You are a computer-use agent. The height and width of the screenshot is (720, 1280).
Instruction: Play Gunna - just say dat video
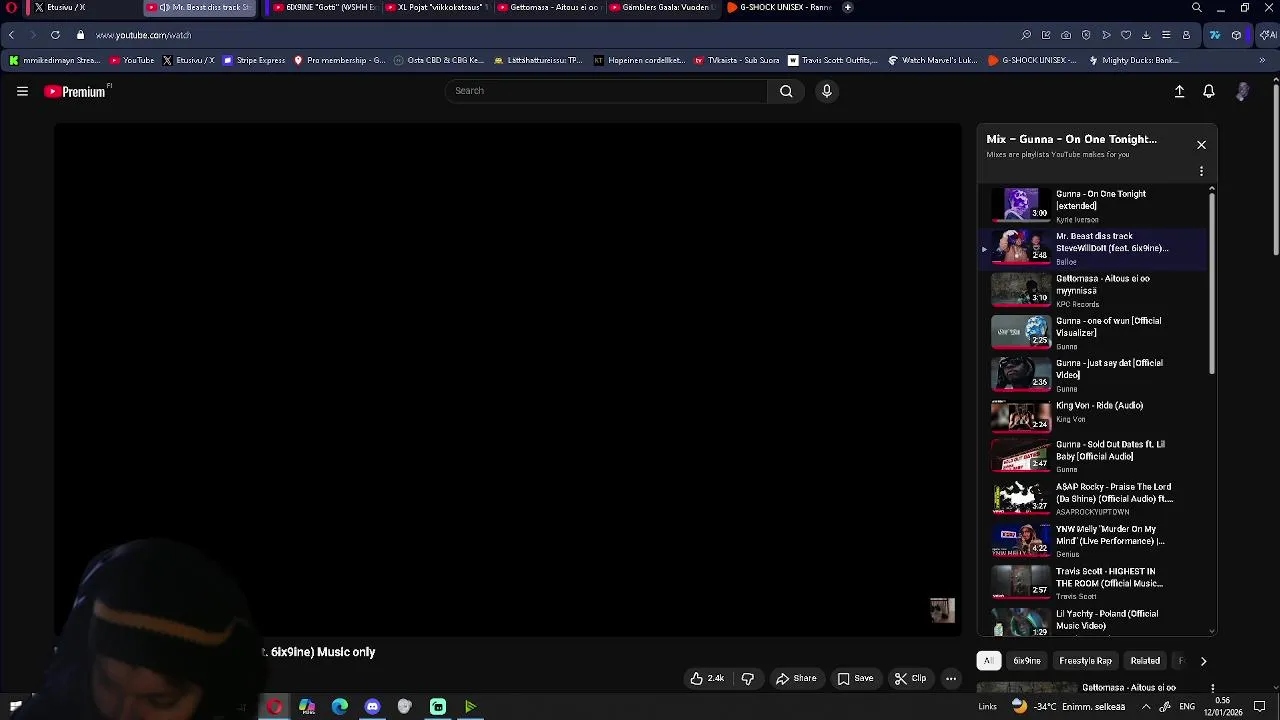[x=1093, y=375]
